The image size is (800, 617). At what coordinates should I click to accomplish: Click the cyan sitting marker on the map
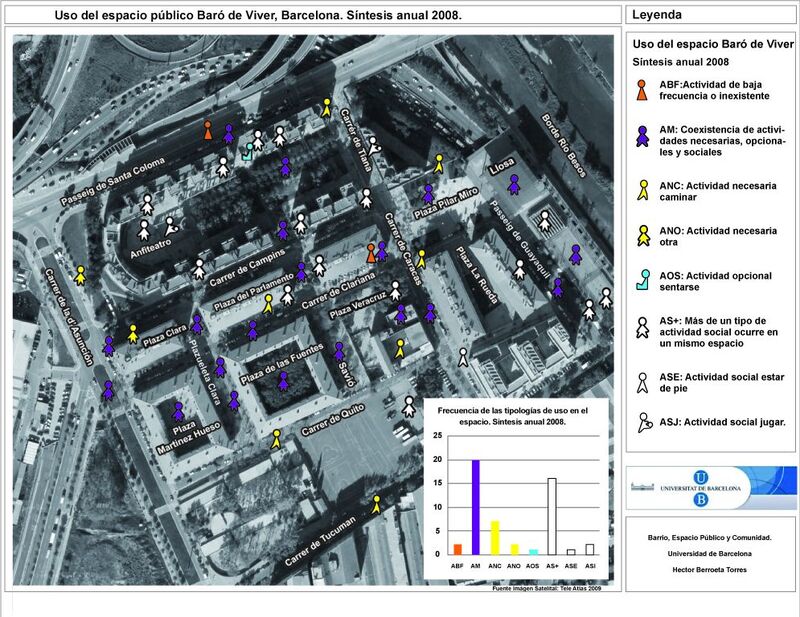click(248, 152)
